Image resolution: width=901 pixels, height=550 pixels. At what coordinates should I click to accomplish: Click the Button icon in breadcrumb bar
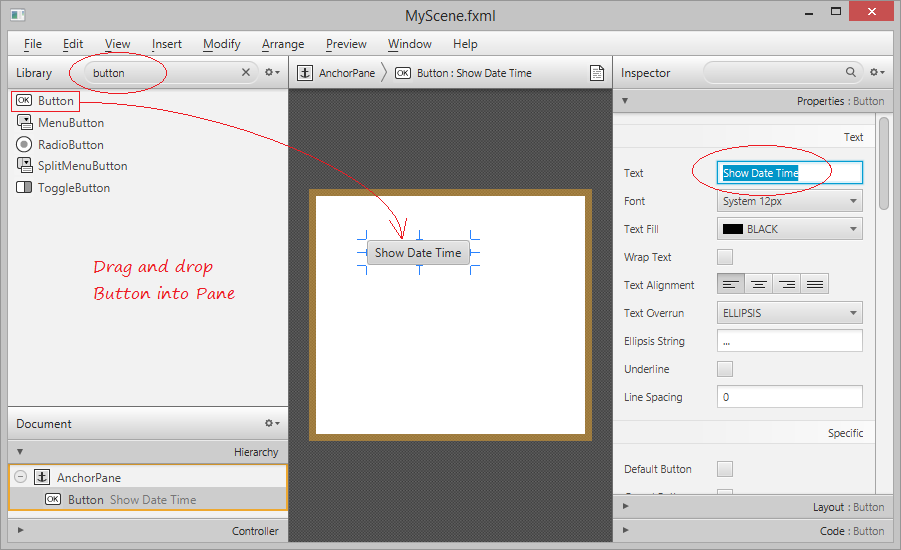[403, 73]
